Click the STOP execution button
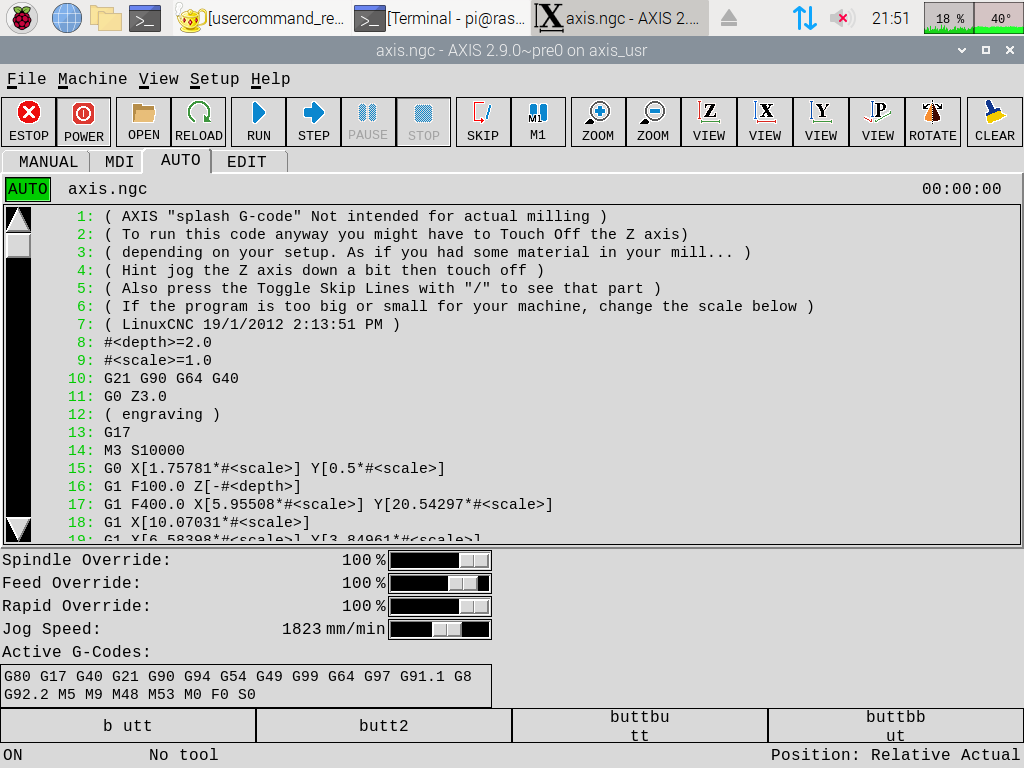Screen dimensions: 1024x768 click(423, 122)
